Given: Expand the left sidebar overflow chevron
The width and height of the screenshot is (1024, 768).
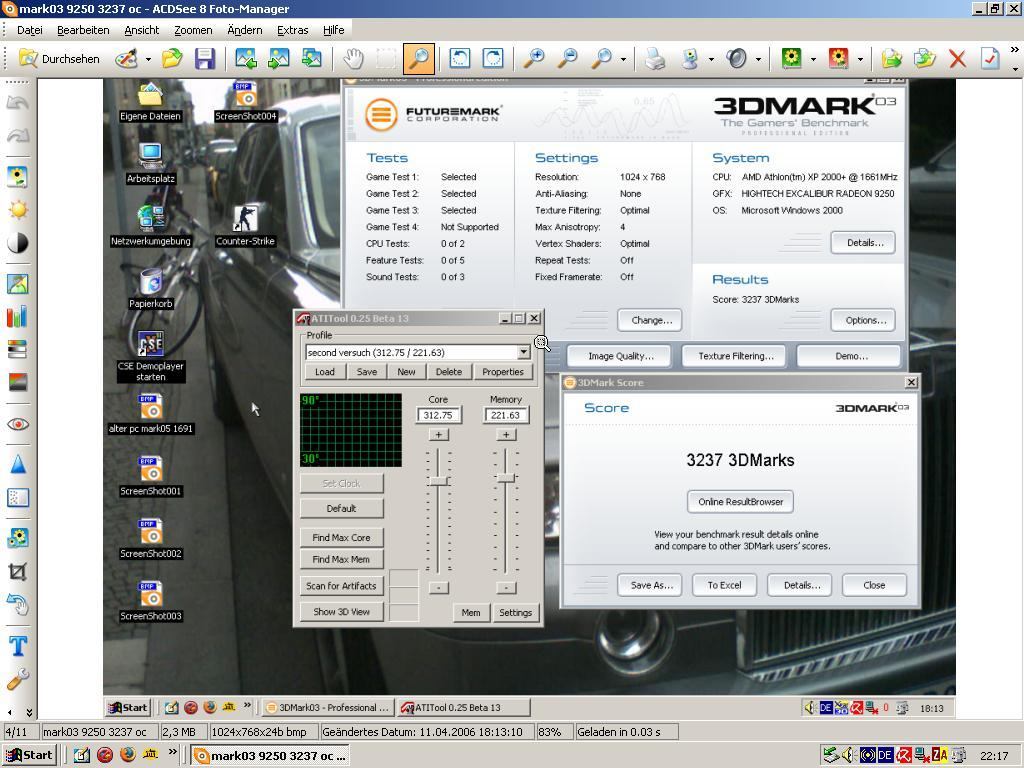Looking at the screenshot, I should (x=29, y=712).
